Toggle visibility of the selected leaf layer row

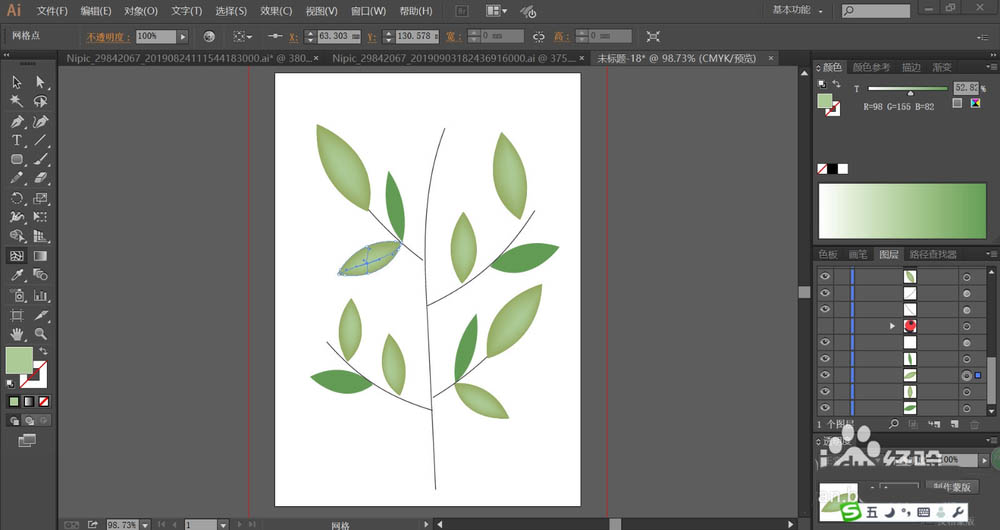825,375
